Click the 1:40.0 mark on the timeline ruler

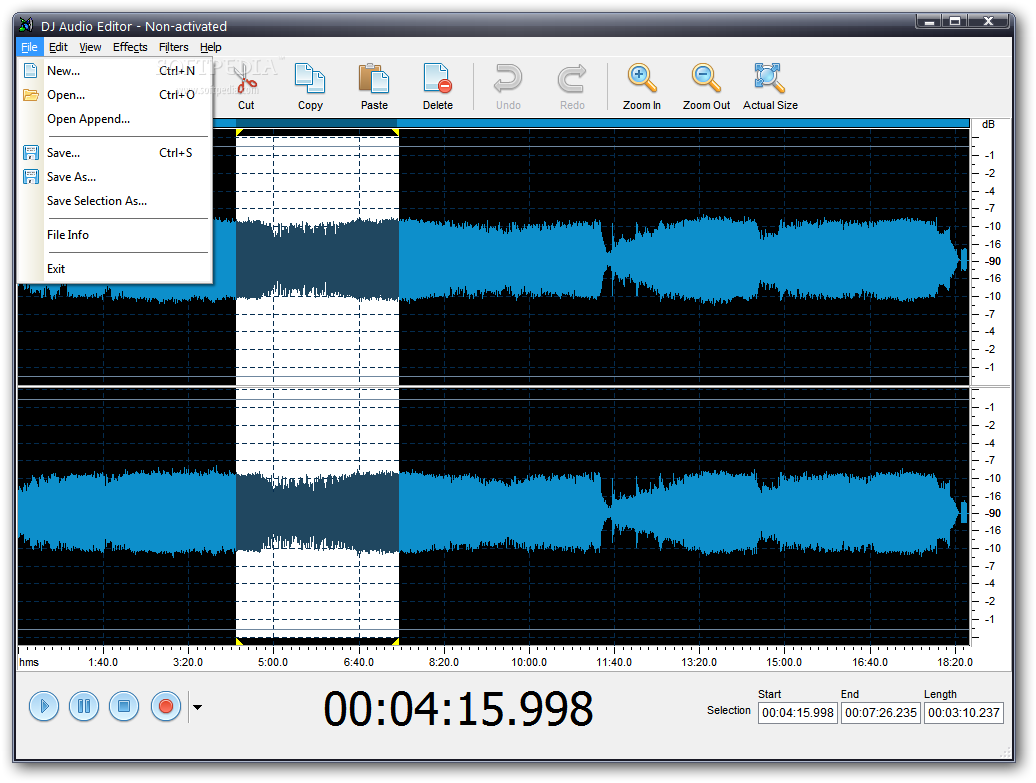click(103, 661)
